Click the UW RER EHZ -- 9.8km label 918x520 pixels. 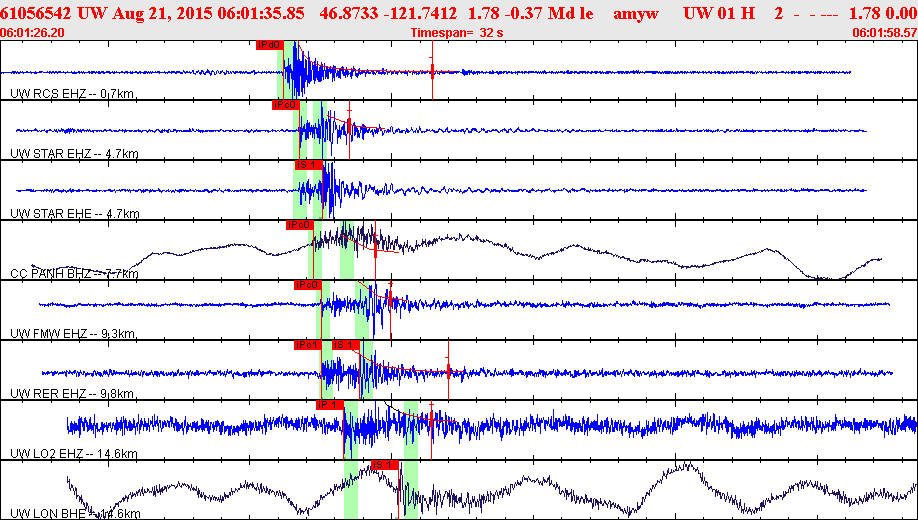click(72, 394)
